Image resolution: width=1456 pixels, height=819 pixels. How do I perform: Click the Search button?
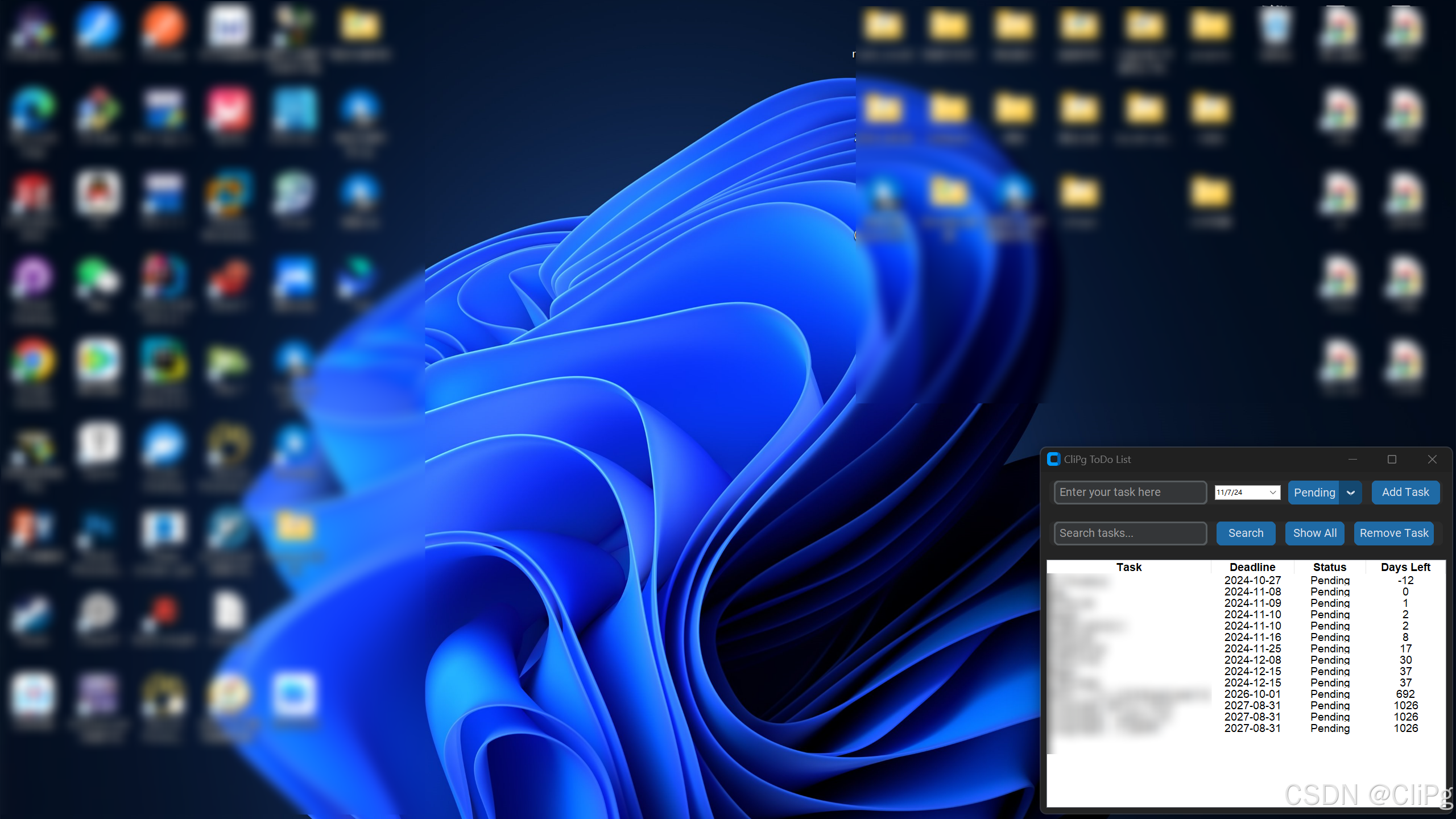(x=1246, y=533)
